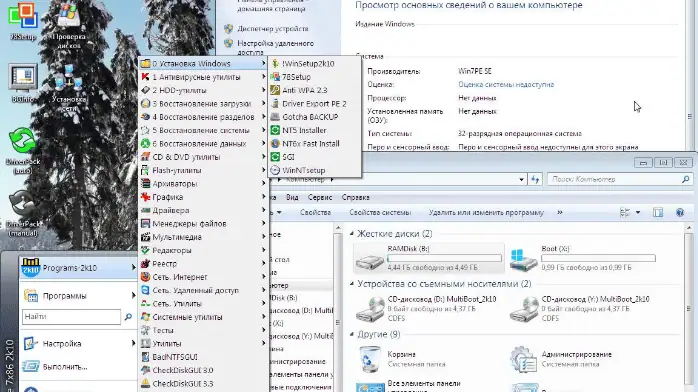Launch NT5 Installer from the submenu
This screenshot has height=392, width=698.
click(x=314, y=130)
